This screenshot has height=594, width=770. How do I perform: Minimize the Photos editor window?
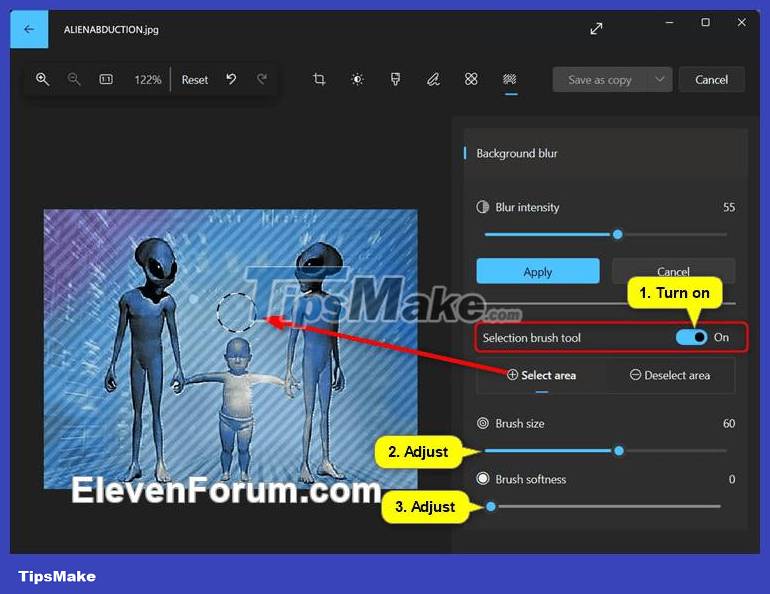pos(669,22)
